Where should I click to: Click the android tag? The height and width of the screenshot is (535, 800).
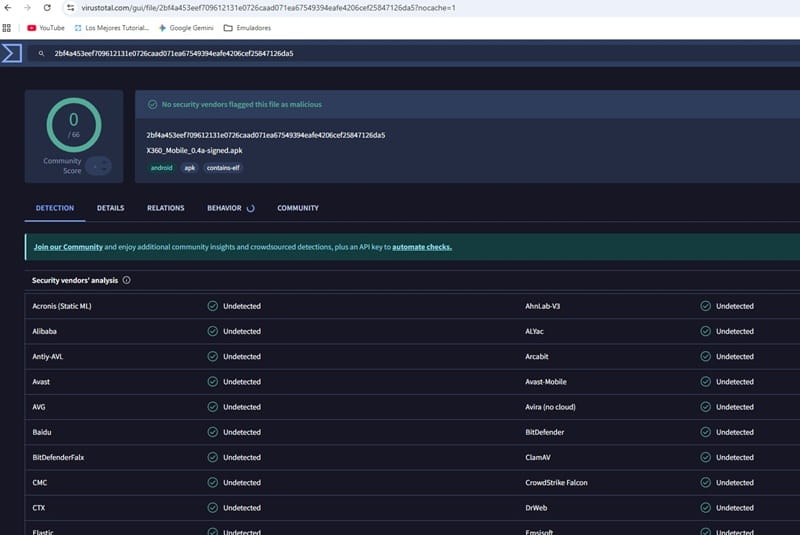click(161, 168)
